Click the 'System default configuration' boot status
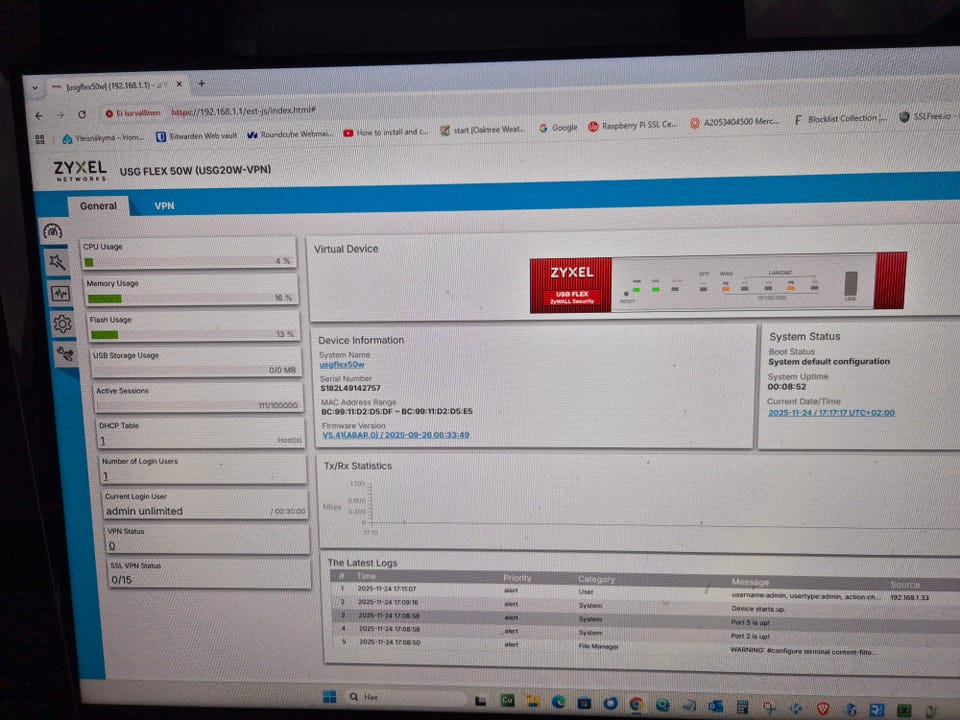The width and height of the screenshot is (960, 720). (x=829, y=362)
